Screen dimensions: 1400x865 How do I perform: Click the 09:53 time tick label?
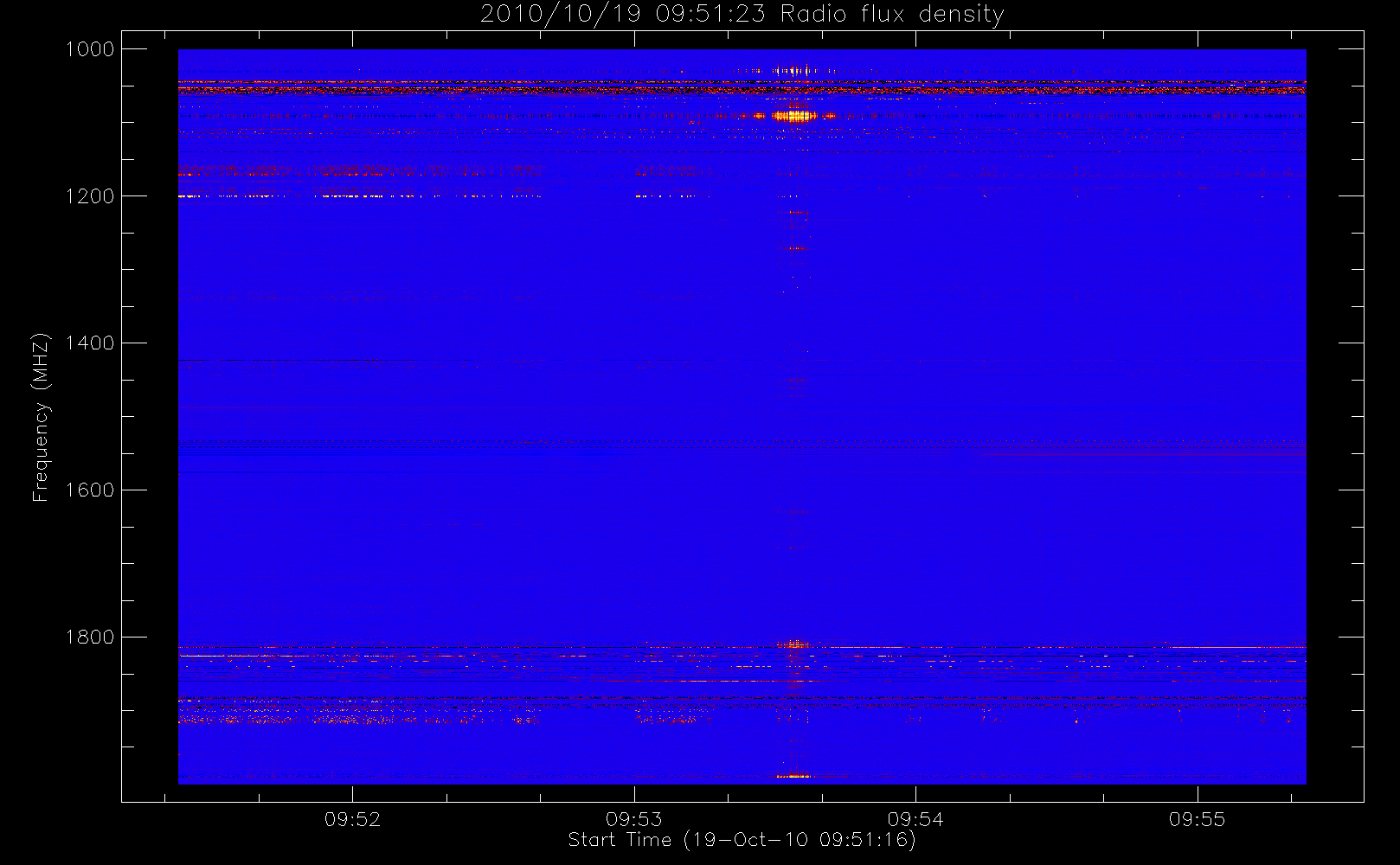click(634, 819)
